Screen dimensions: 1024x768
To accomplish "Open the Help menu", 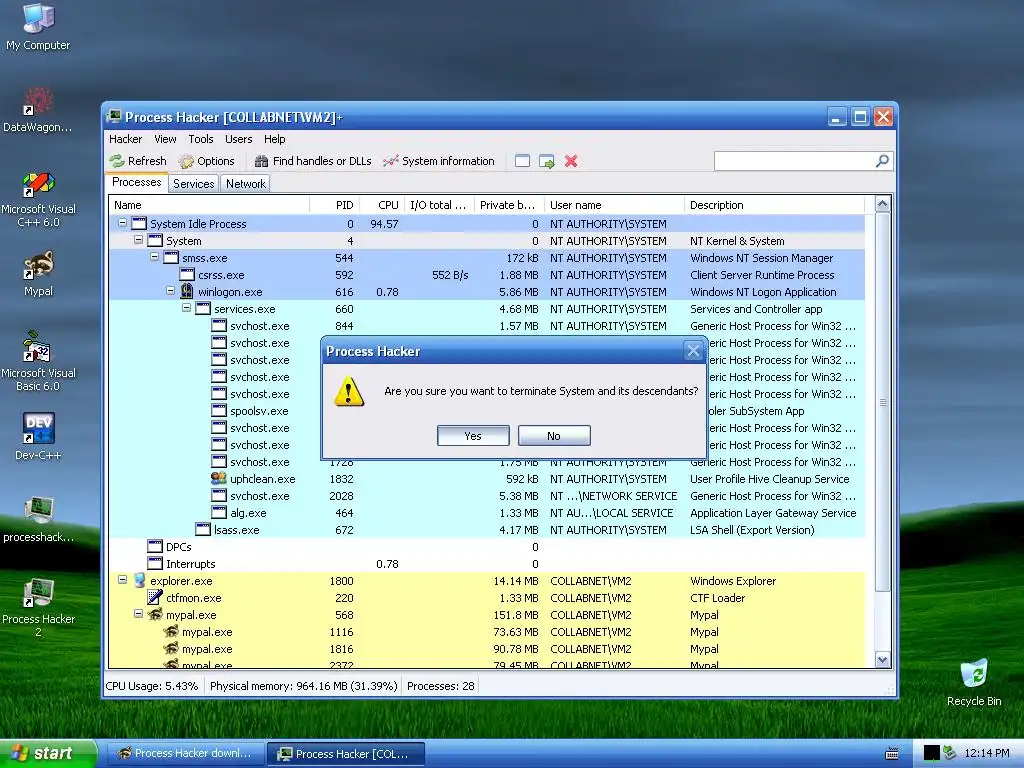I will tap(274, 139).
